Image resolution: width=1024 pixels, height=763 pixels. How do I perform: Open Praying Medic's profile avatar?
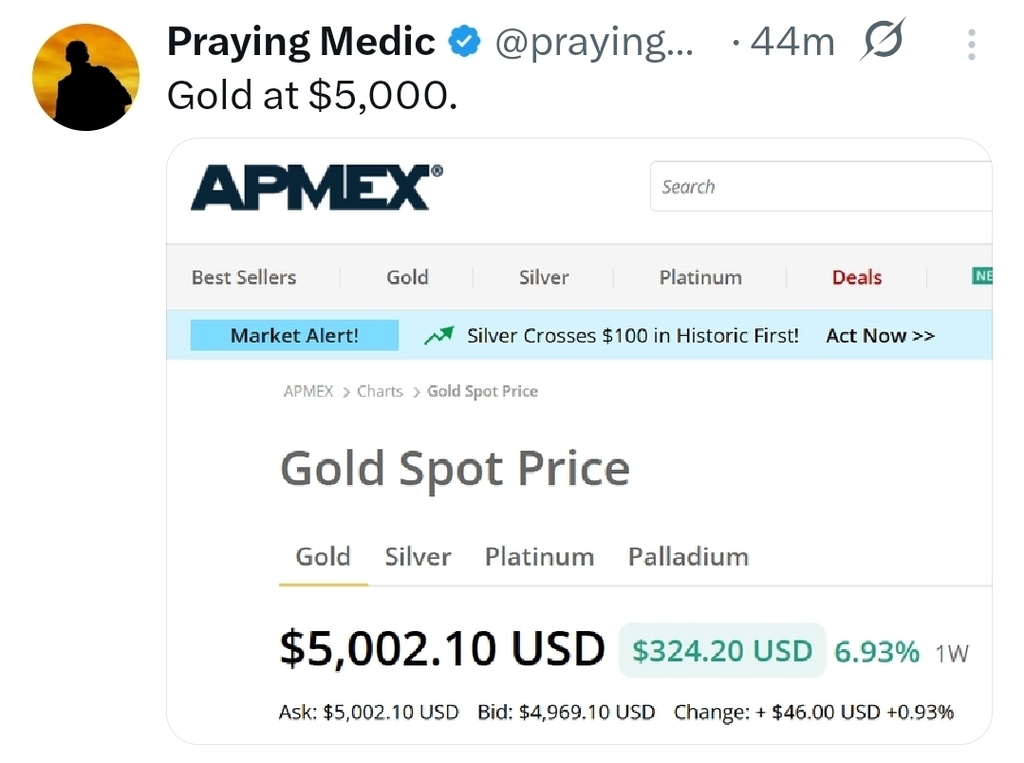85,77
